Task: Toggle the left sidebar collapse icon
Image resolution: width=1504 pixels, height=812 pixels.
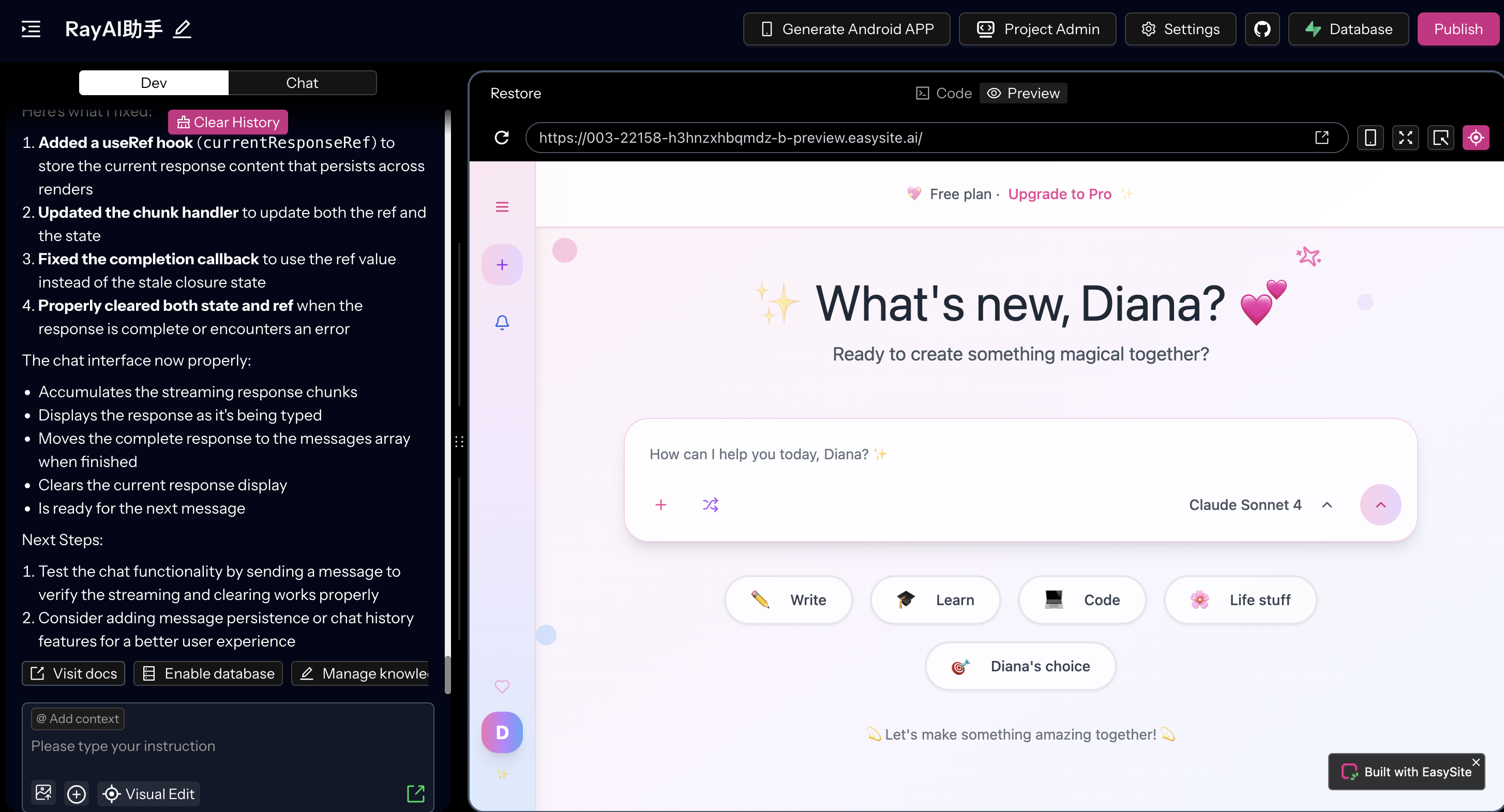Action: point(31,29)
